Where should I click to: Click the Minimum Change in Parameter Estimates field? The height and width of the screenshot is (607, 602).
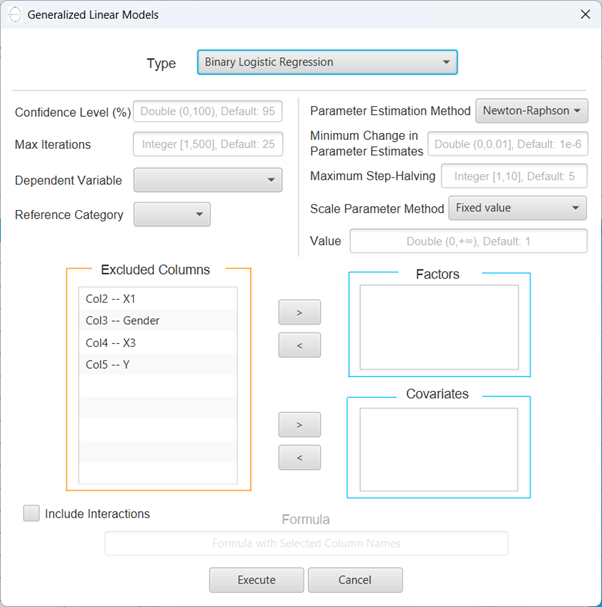click(508, 144)
